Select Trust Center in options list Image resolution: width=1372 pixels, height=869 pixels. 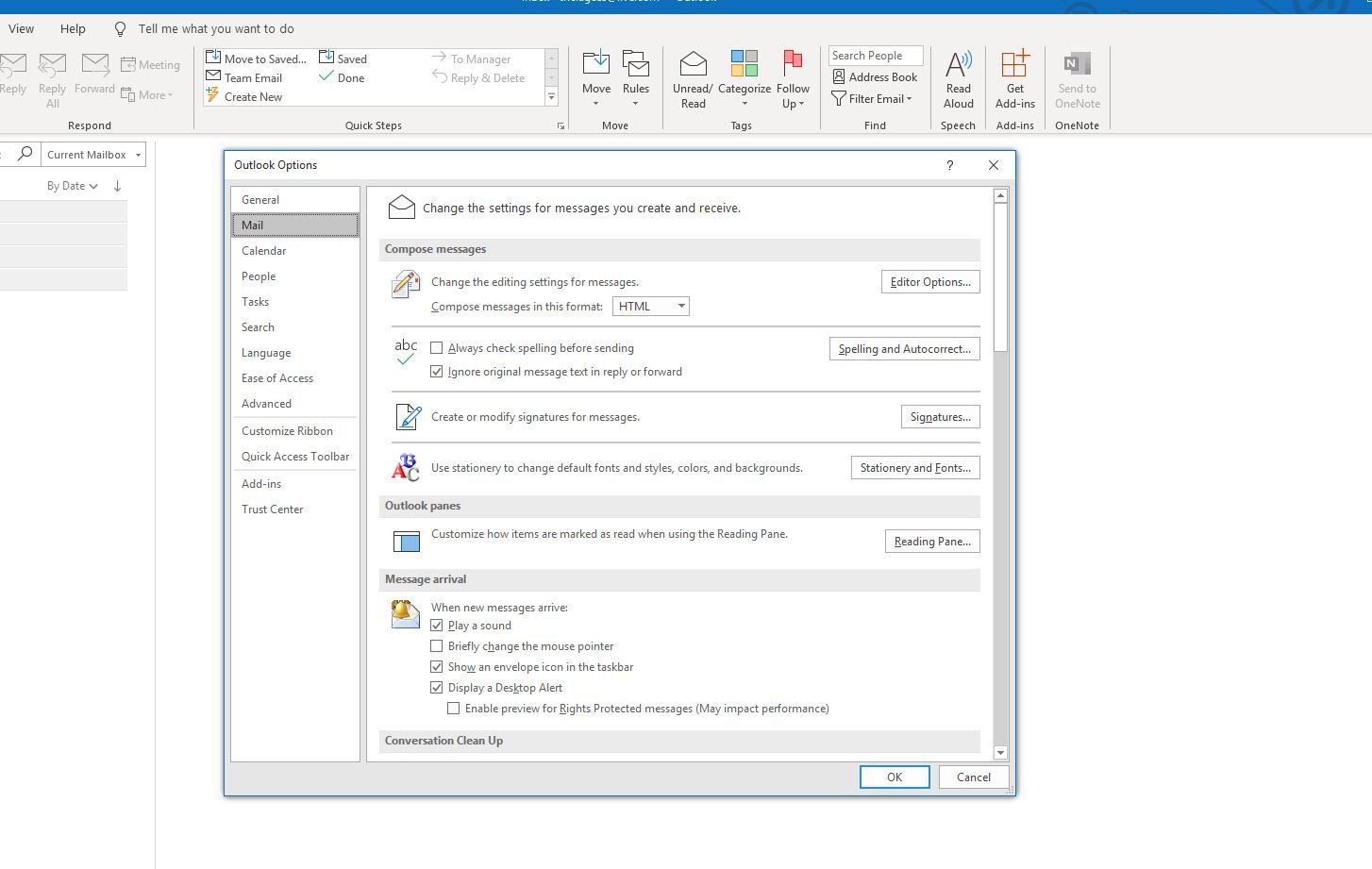294,510
